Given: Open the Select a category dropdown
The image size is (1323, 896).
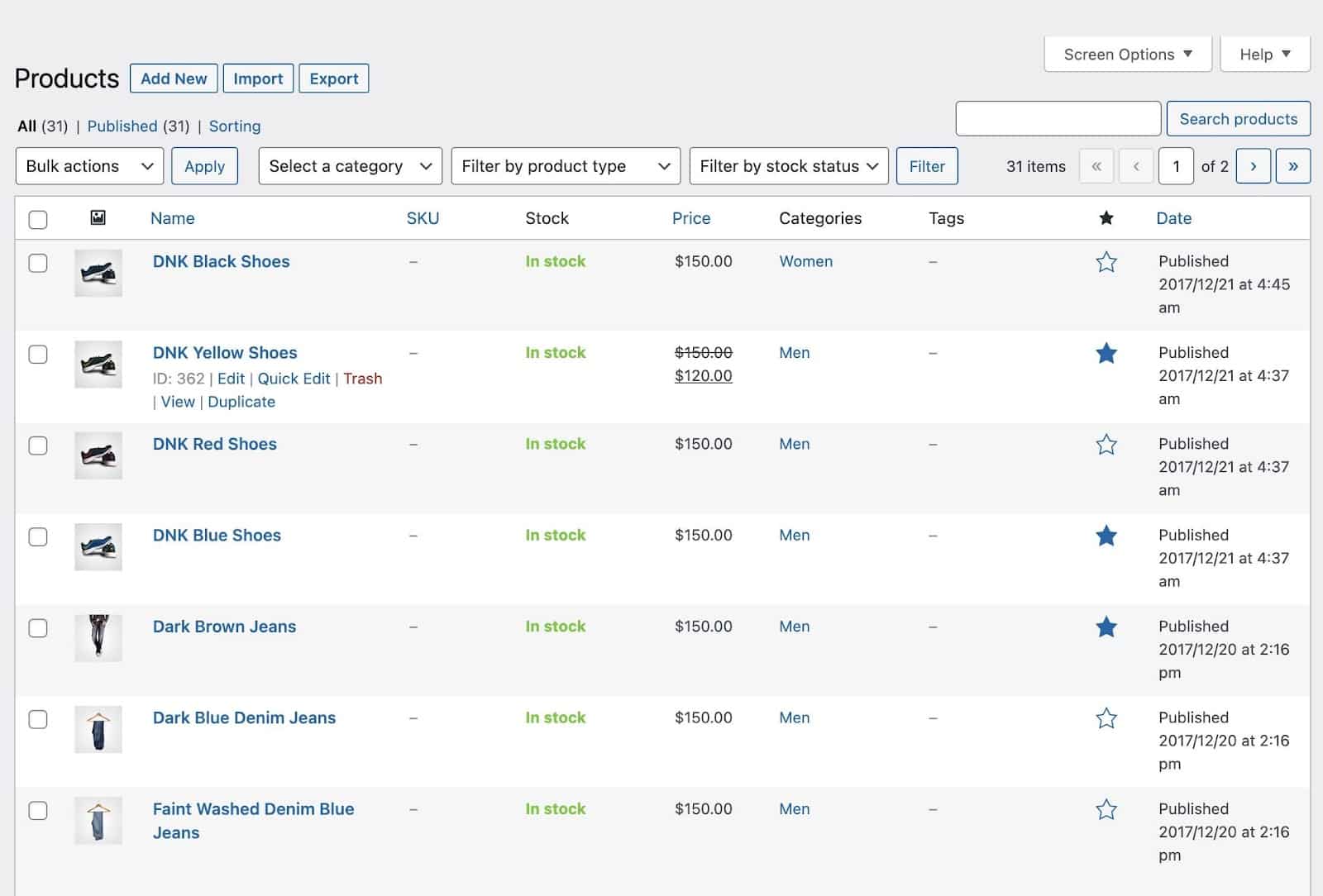Looking at the screenshot, I should pos(350,166).
